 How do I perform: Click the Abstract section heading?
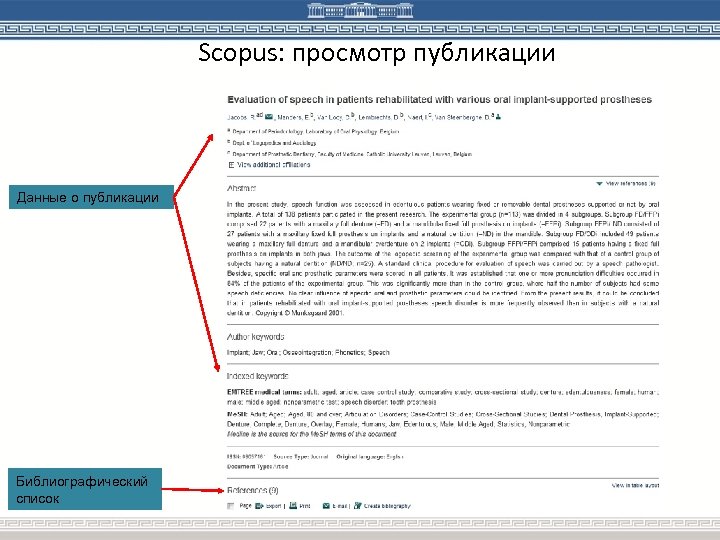pyautogui.click(x=241, y=188)
